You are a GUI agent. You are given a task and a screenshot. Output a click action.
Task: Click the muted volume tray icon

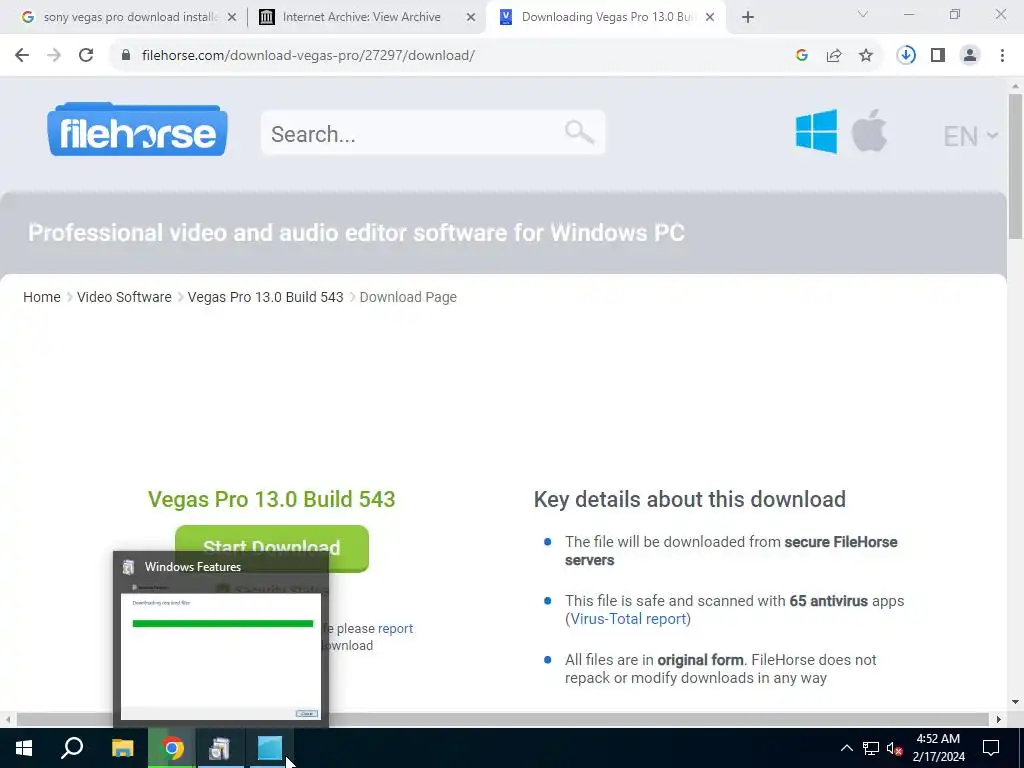(894, 748)
